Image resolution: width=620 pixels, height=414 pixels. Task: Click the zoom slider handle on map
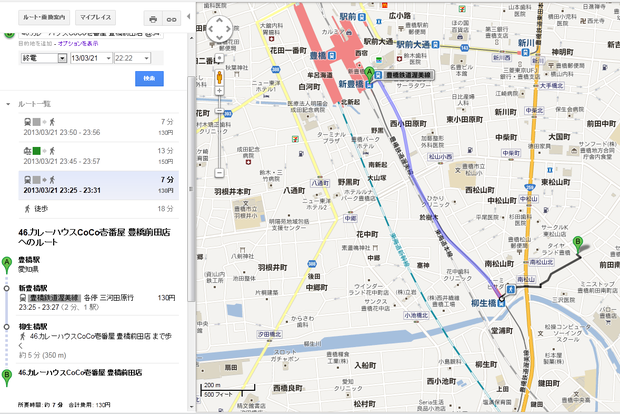219,111
